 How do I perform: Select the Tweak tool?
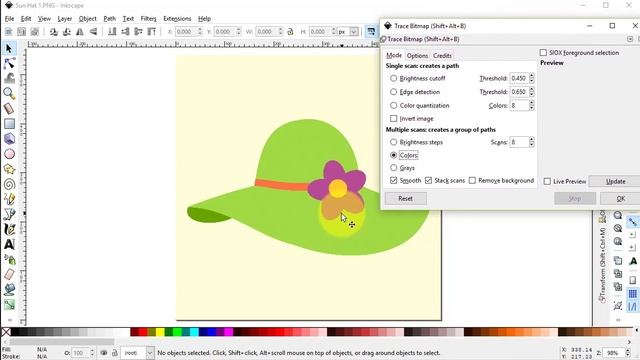(9, 78)
